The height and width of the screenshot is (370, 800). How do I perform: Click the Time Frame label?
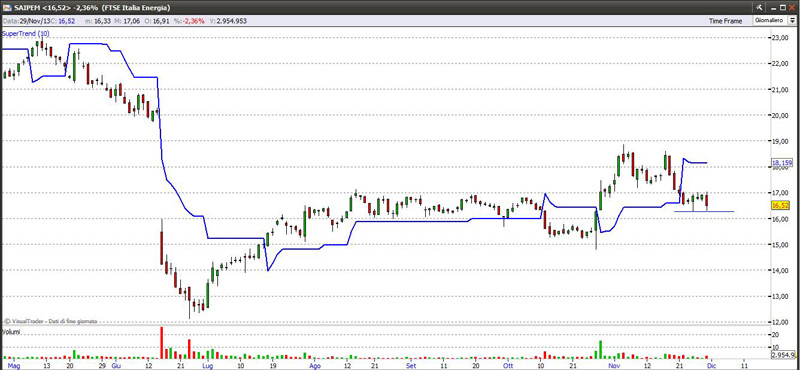tap(725, 21)
